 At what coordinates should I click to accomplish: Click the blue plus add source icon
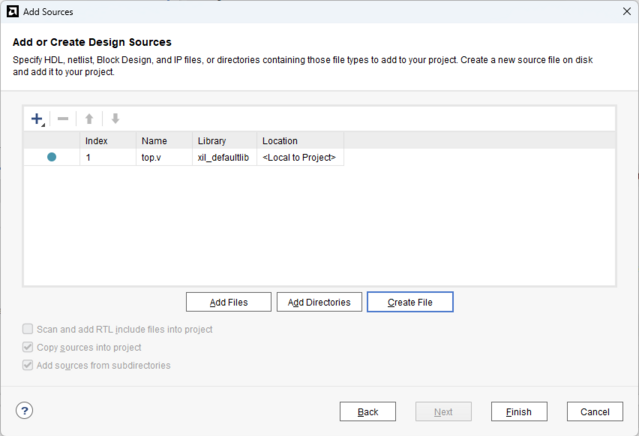coord(37,119)
